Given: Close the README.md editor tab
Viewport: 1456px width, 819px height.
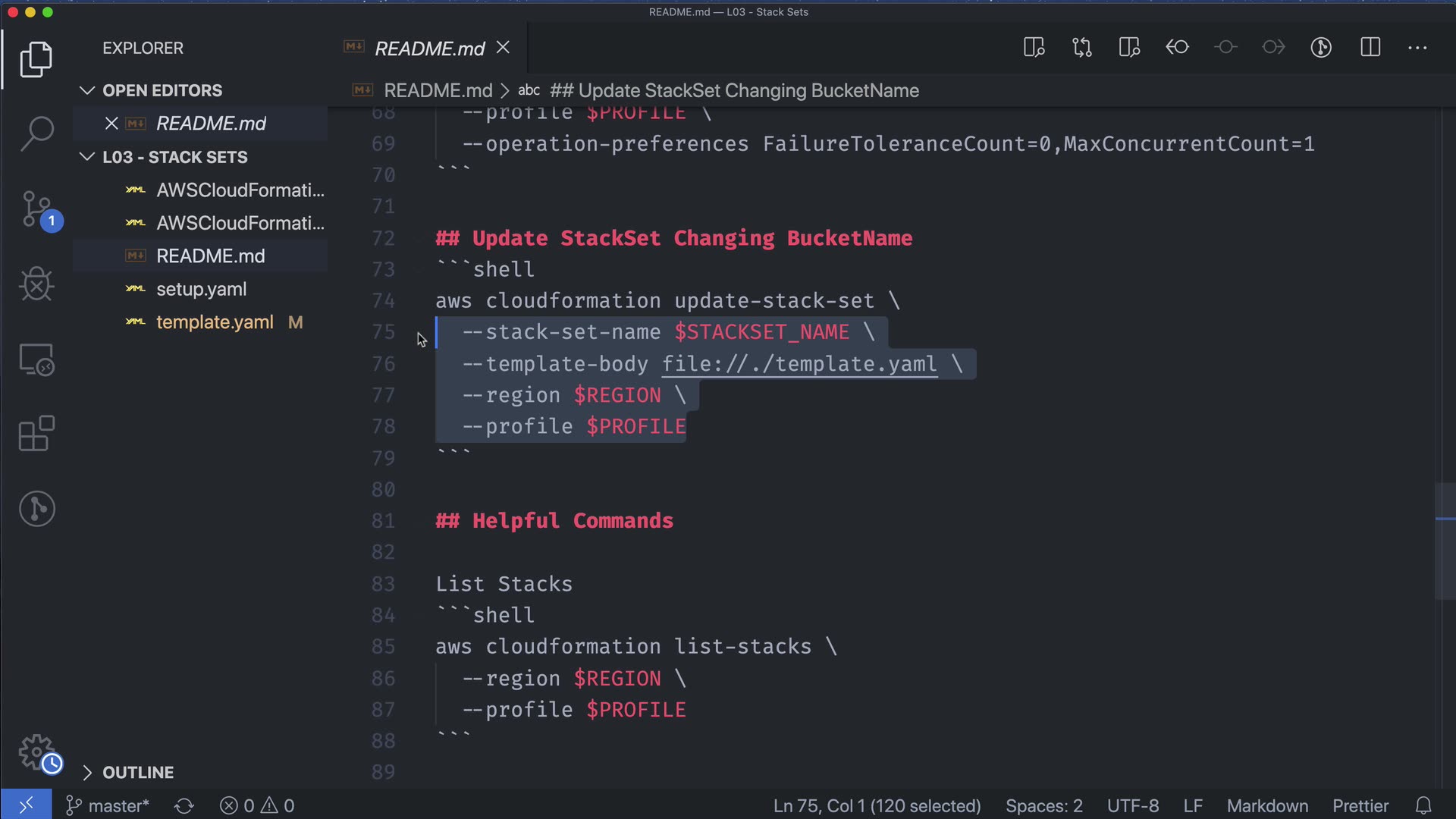Looking at the screenshot, I should point(503,48).
